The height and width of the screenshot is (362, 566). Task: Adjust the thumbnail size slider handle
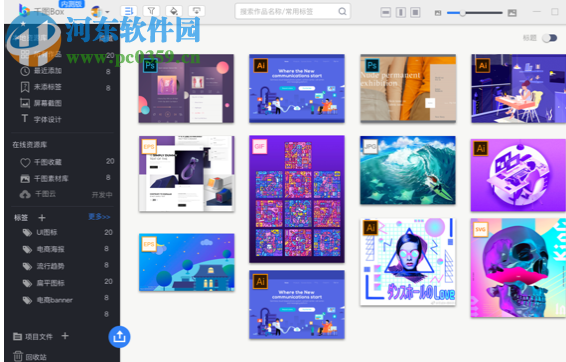tap(462, 13)
